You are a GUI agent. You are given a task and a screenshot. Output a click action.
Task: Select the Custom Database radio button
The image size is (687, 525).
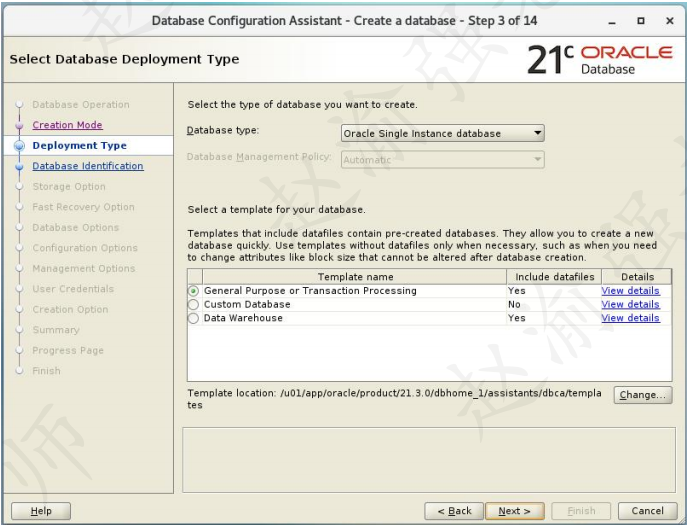pos(193,305)
